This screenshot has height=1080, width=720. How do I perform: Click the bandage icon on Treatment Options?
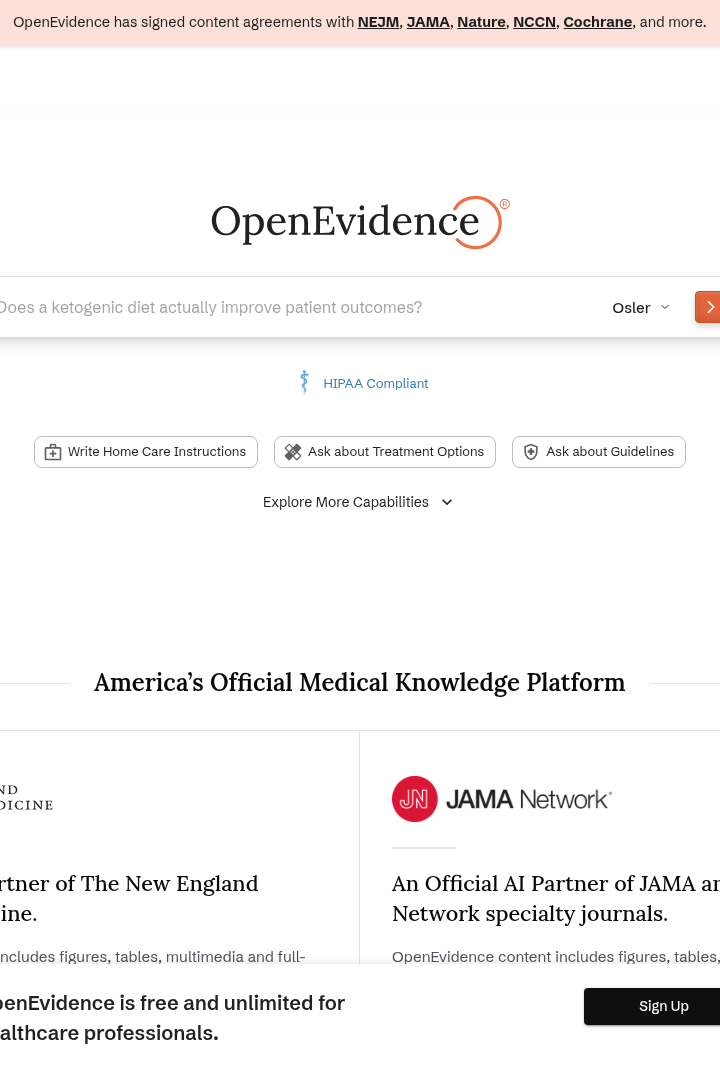click(x=293, y=452)
